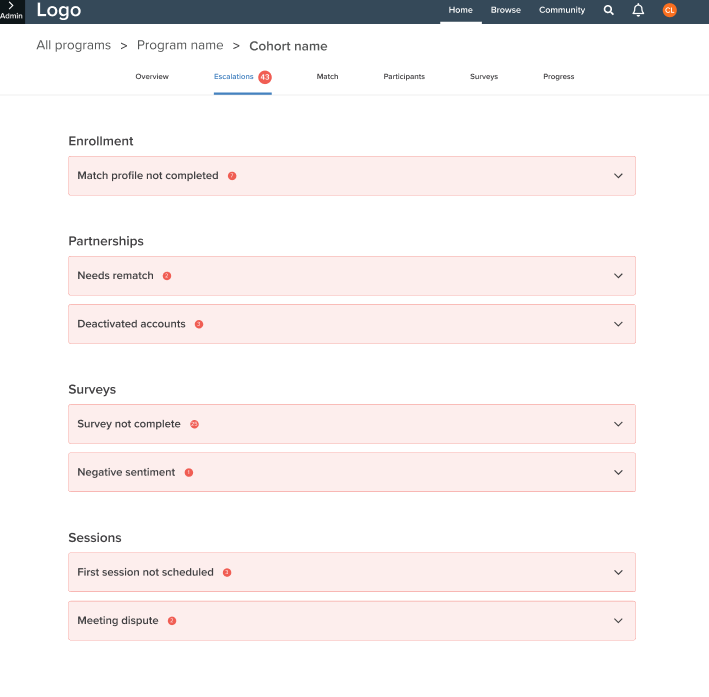Expand the Deactivated accounts chevron
709x697 pixels.
(x=618, y=324)
